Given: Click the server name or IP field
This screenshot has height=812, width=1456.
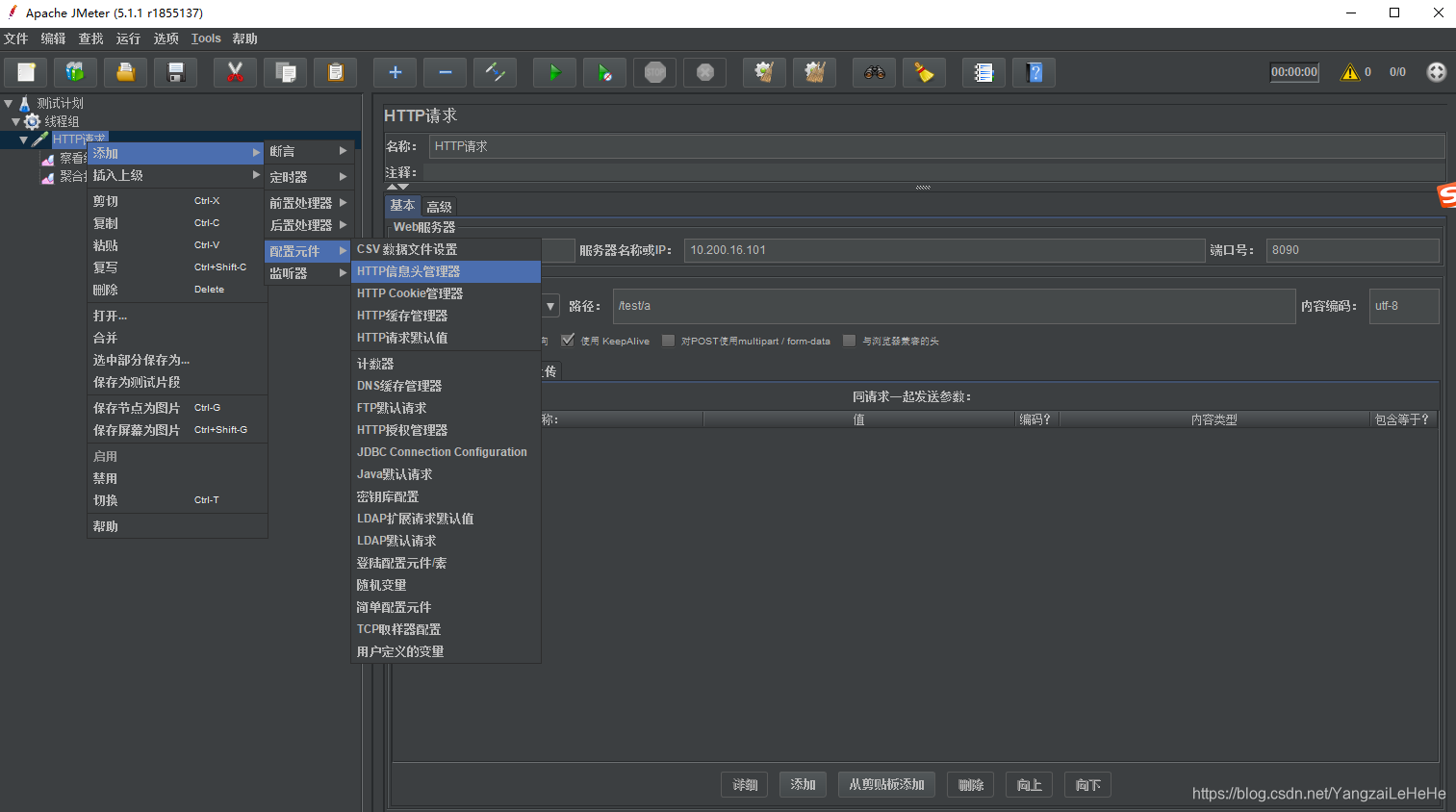Looking at the screenshot, I should click(944, 250).
